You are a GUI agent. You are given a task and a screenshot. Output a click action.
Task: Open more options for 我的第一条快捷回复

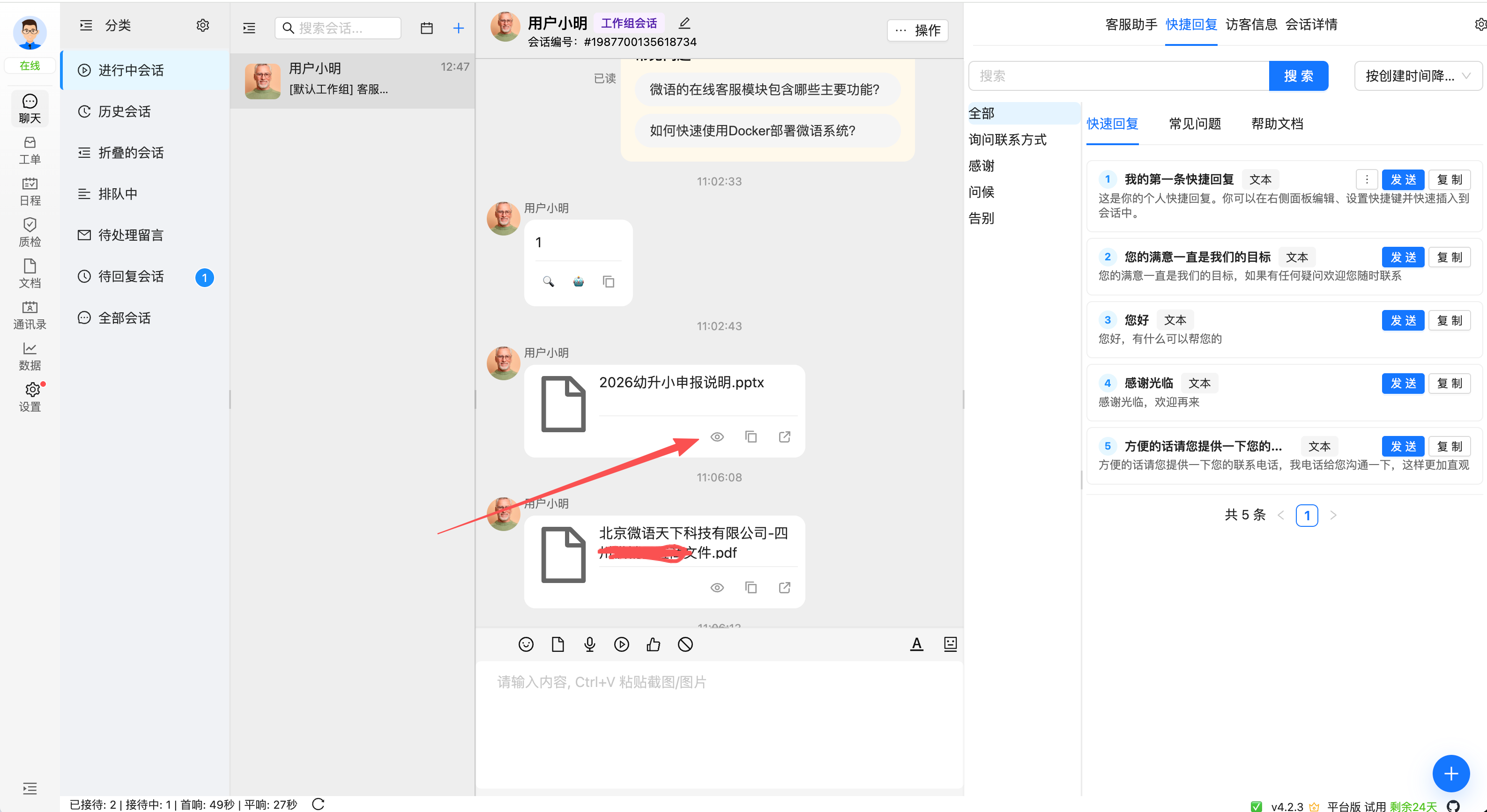click(1366, 179)
